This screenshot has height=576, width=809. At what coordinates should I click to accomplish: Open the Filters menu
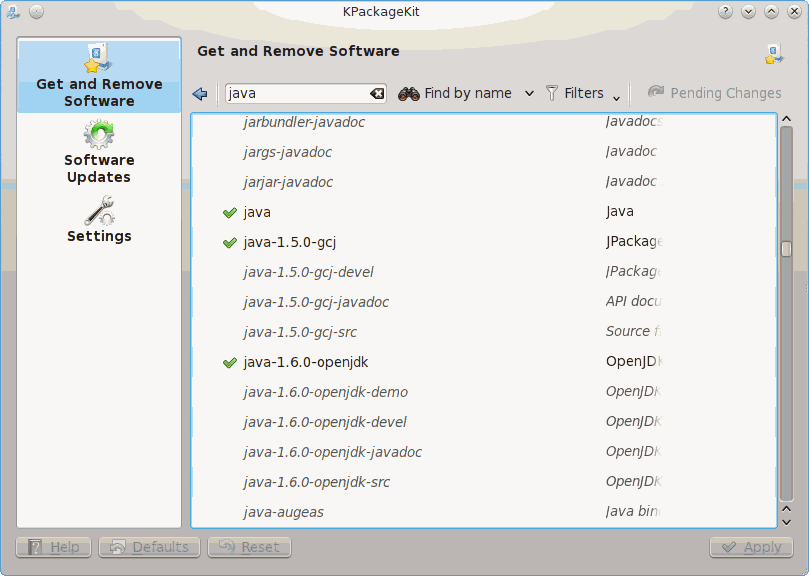(583, 93)
